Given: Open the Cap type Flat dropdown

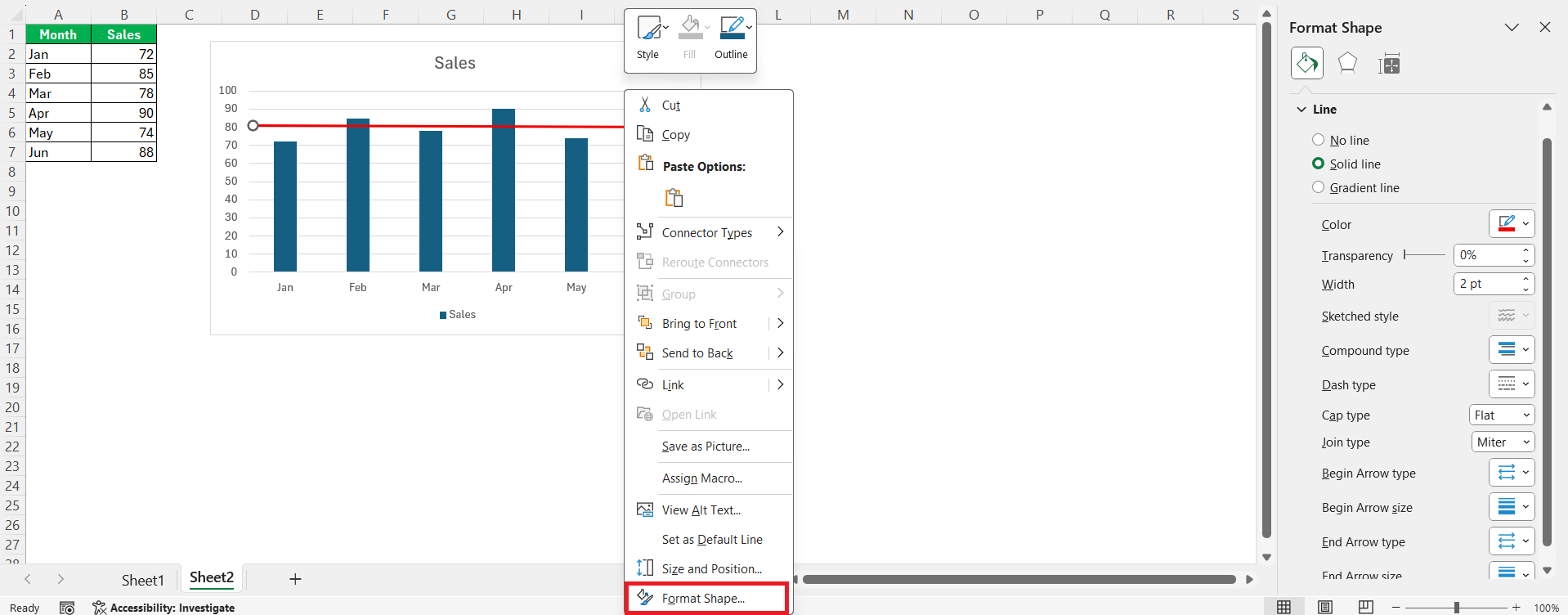Looking at the screenshot, I should 1502,415.
